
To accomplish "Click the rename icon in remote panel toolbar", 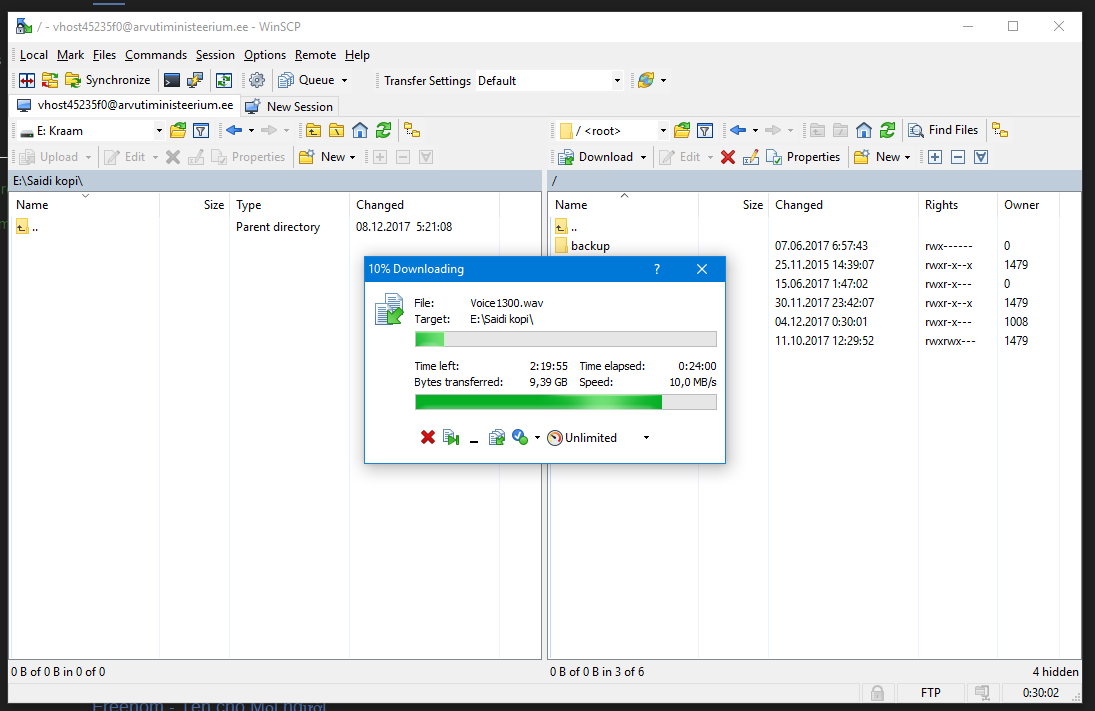I will click(751, 157).
